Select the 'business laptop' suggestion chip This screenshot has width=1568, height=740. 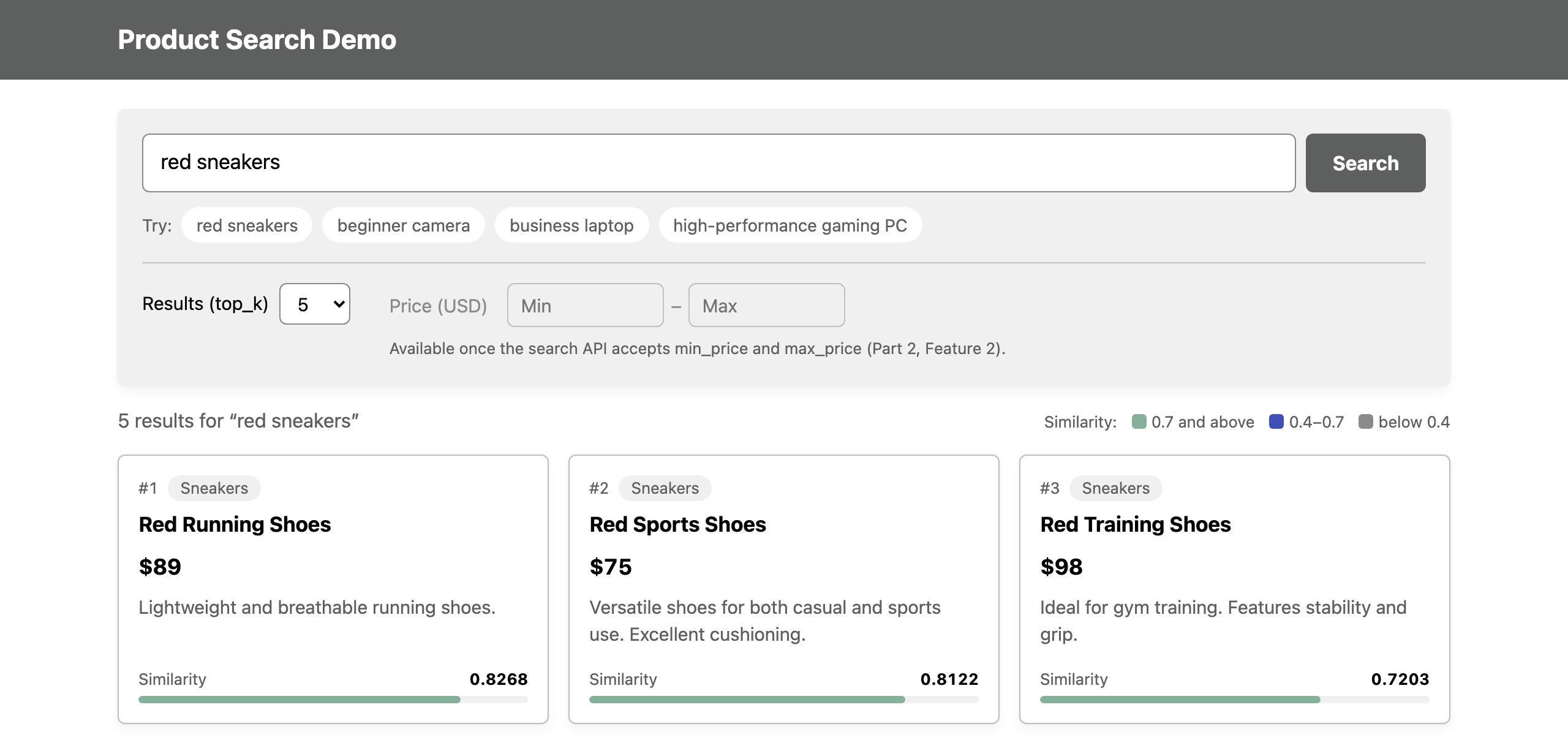click(571, 225)
